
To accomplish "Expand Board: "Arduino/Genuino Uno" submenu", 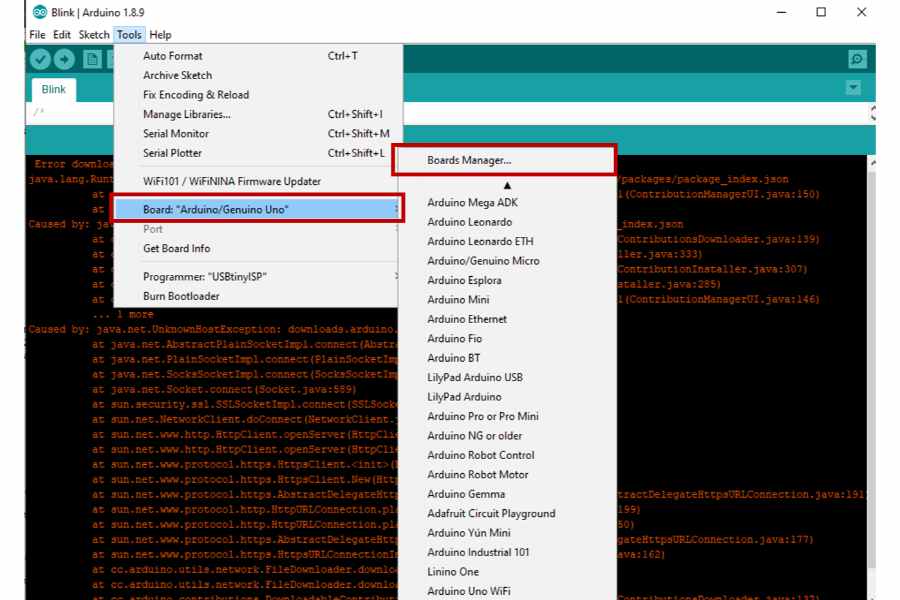I will 256,210.
